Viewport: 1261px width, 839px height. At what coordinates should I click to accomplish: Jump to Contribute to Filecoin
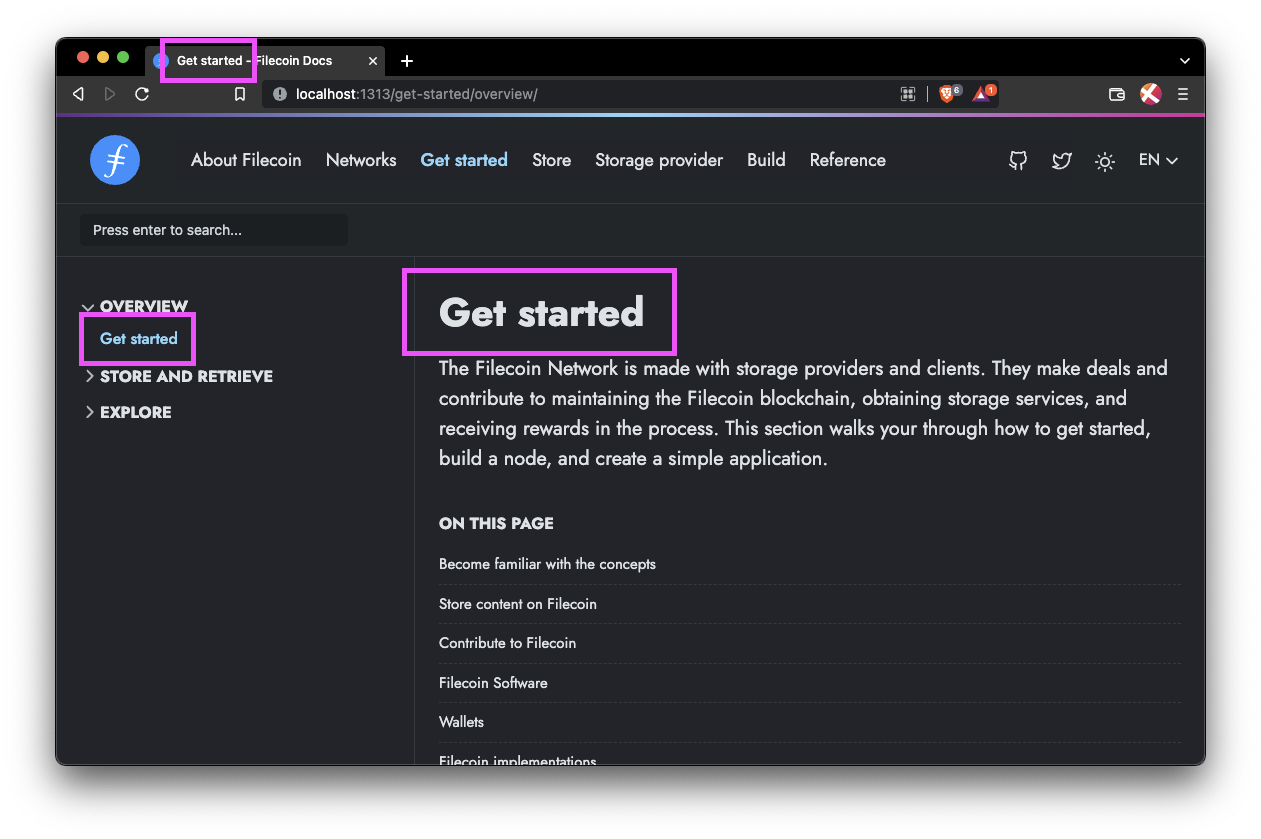[507, 643]
